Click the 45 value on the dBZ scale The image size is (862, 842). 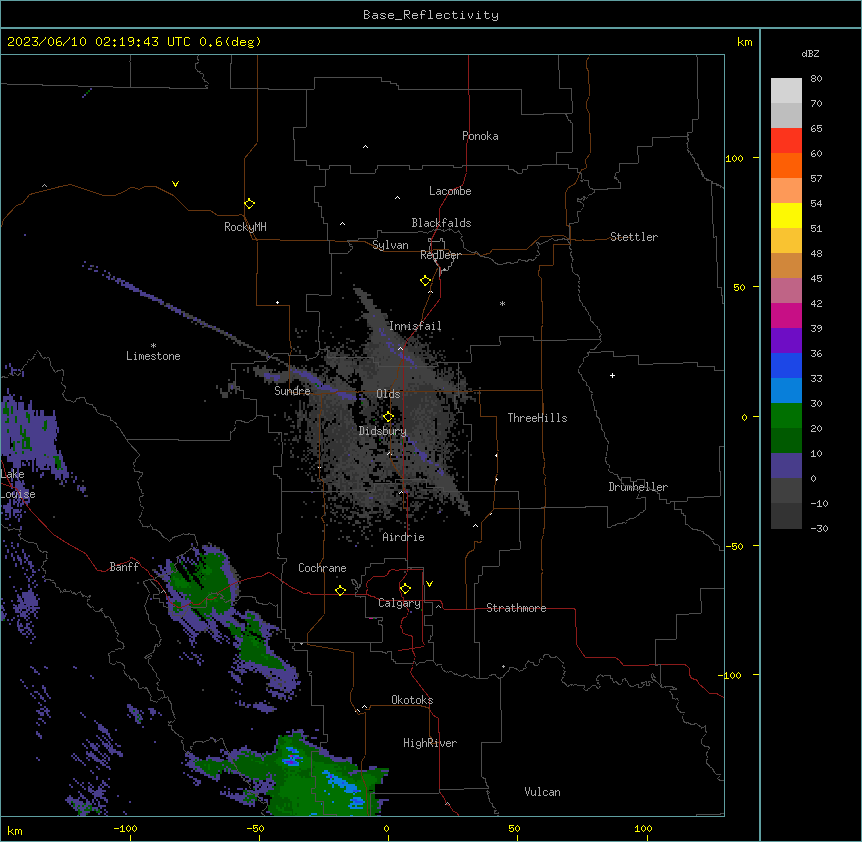point(816,279)
